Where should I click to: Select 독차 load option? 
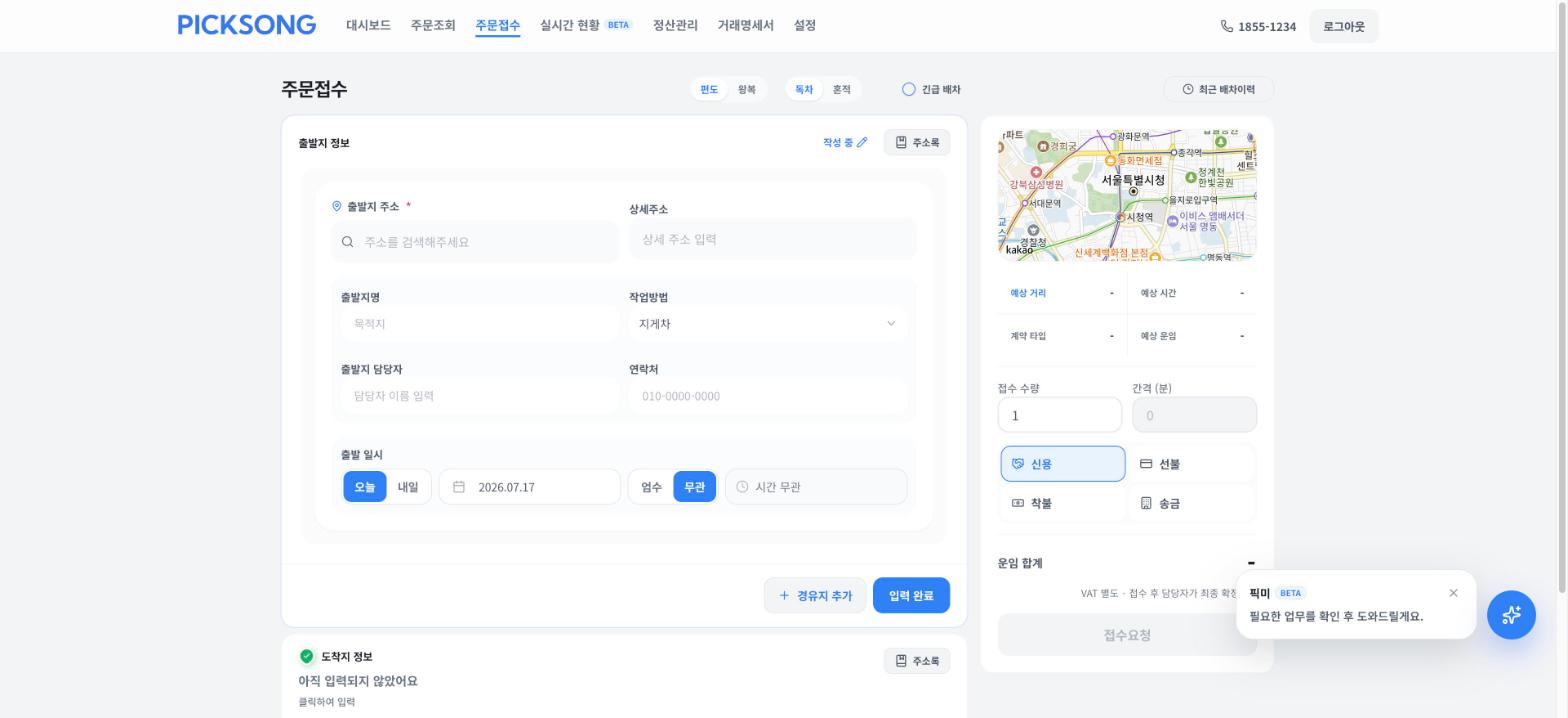click(804, 89)
